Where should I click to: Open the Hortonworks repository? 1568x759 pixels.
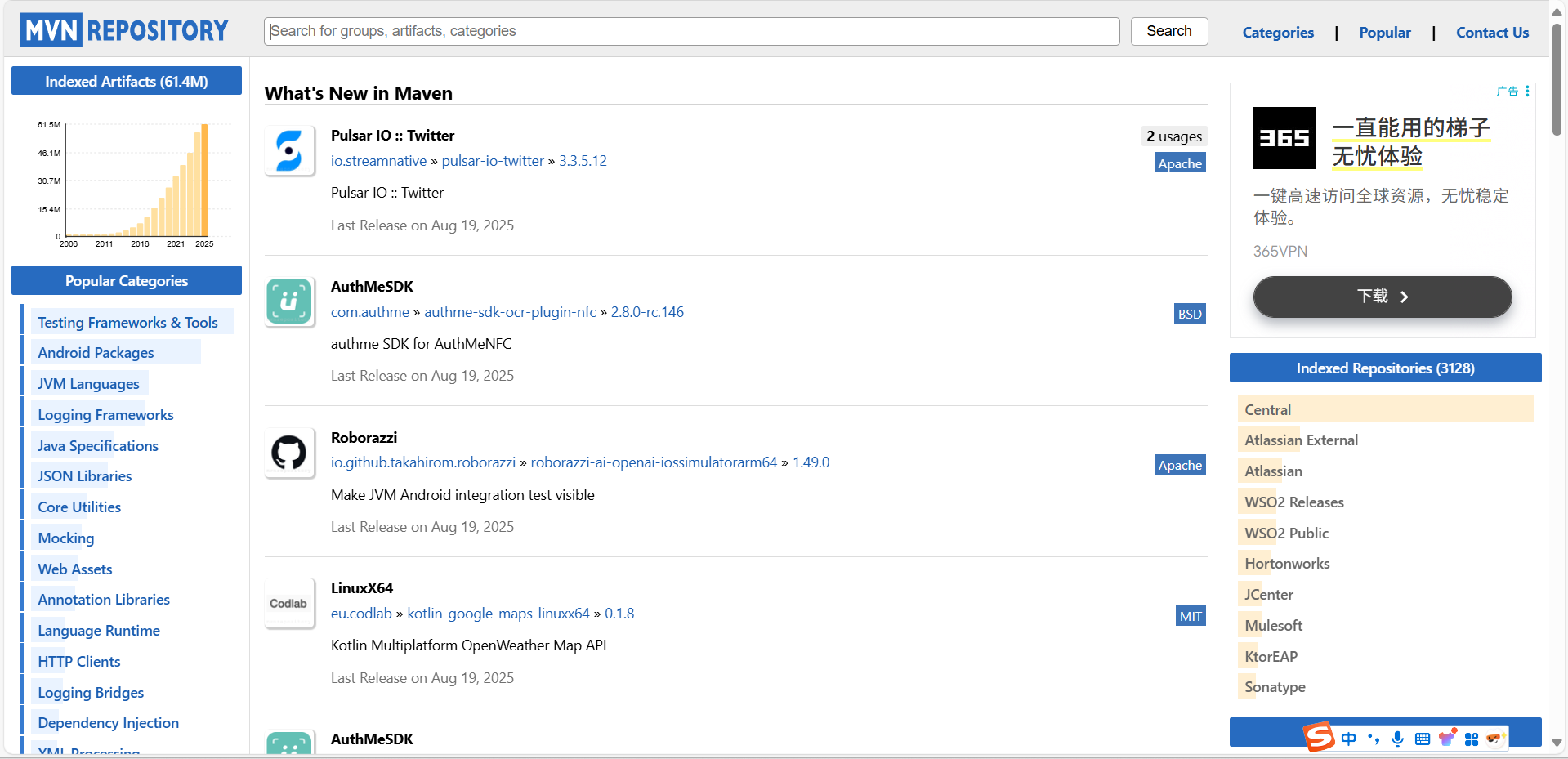click(x=1287, y=563)
